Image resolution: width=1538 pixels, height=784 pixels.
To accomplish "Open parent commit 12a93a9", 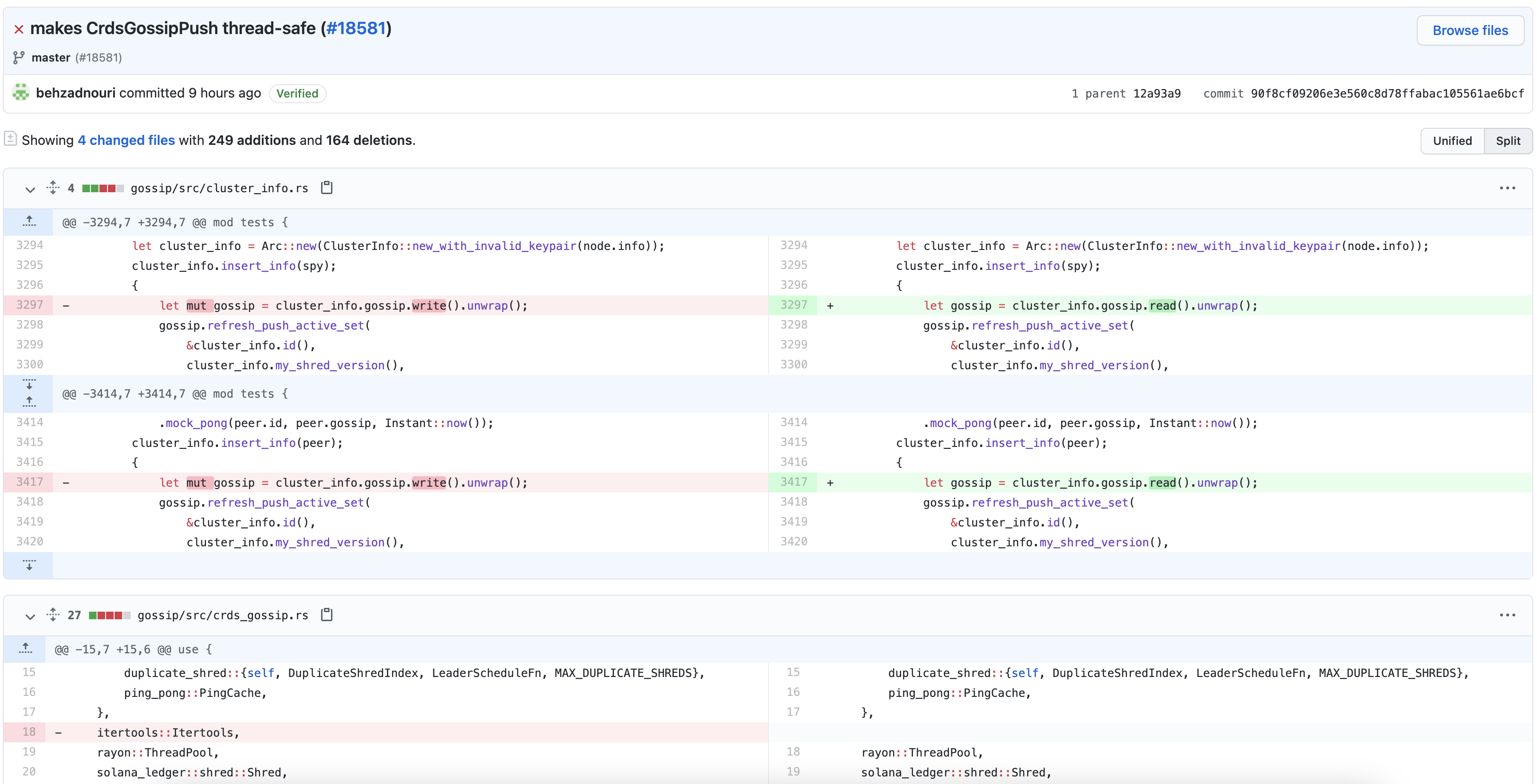I will (1156, 94).
